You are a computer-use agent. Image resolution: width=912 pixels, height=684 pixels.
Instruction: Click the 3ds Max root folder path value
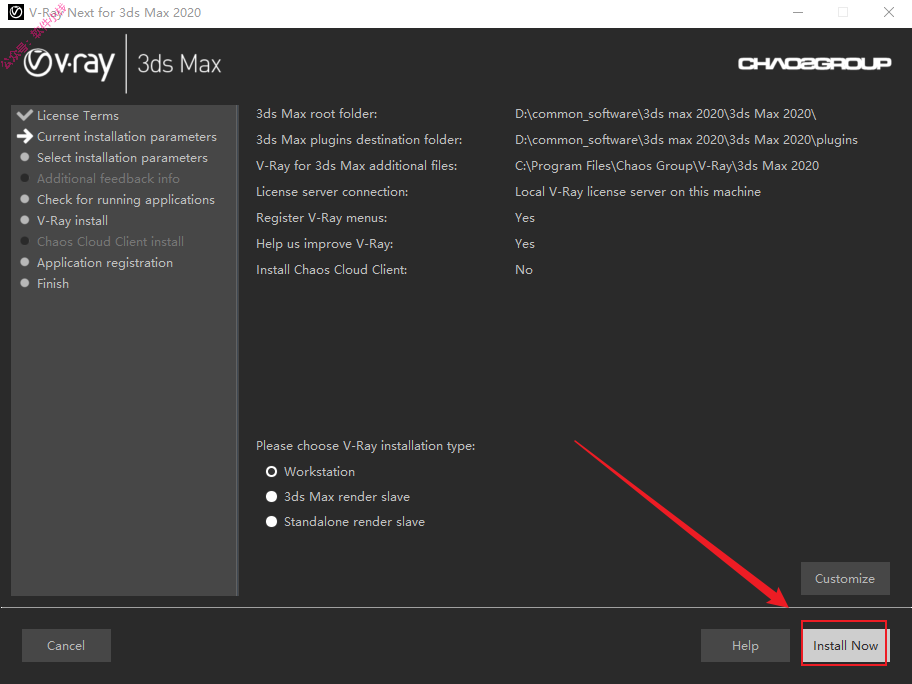(665, 114)
